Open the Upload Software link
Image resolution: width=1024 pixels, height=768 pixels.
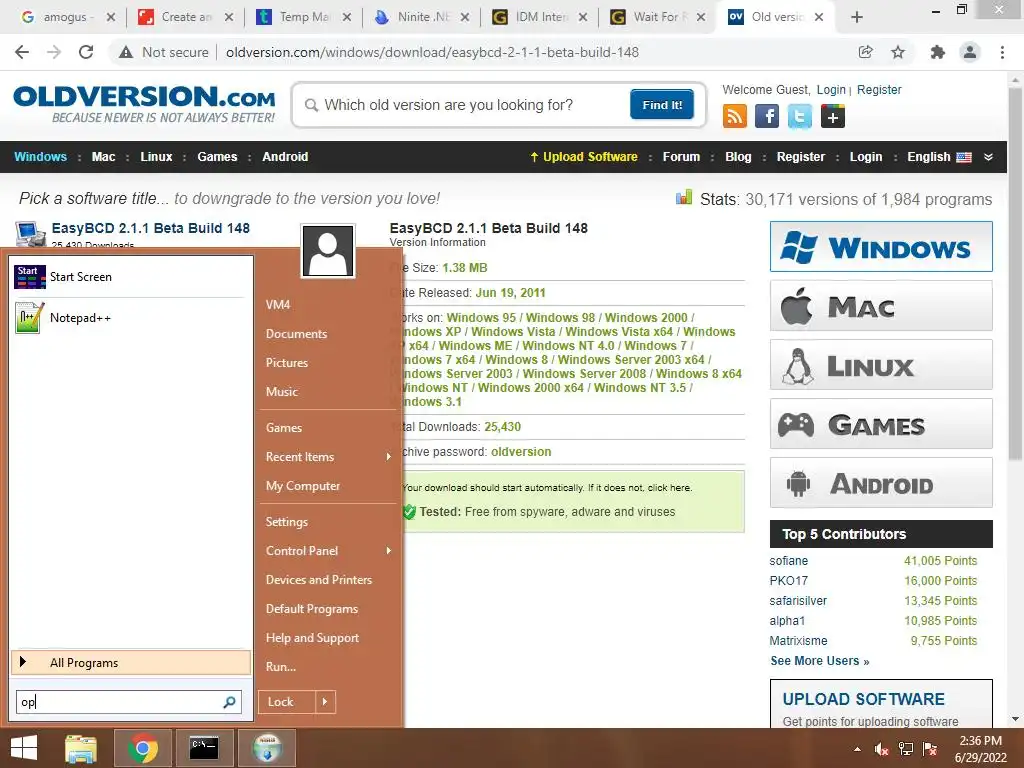[x=584, y=157]
